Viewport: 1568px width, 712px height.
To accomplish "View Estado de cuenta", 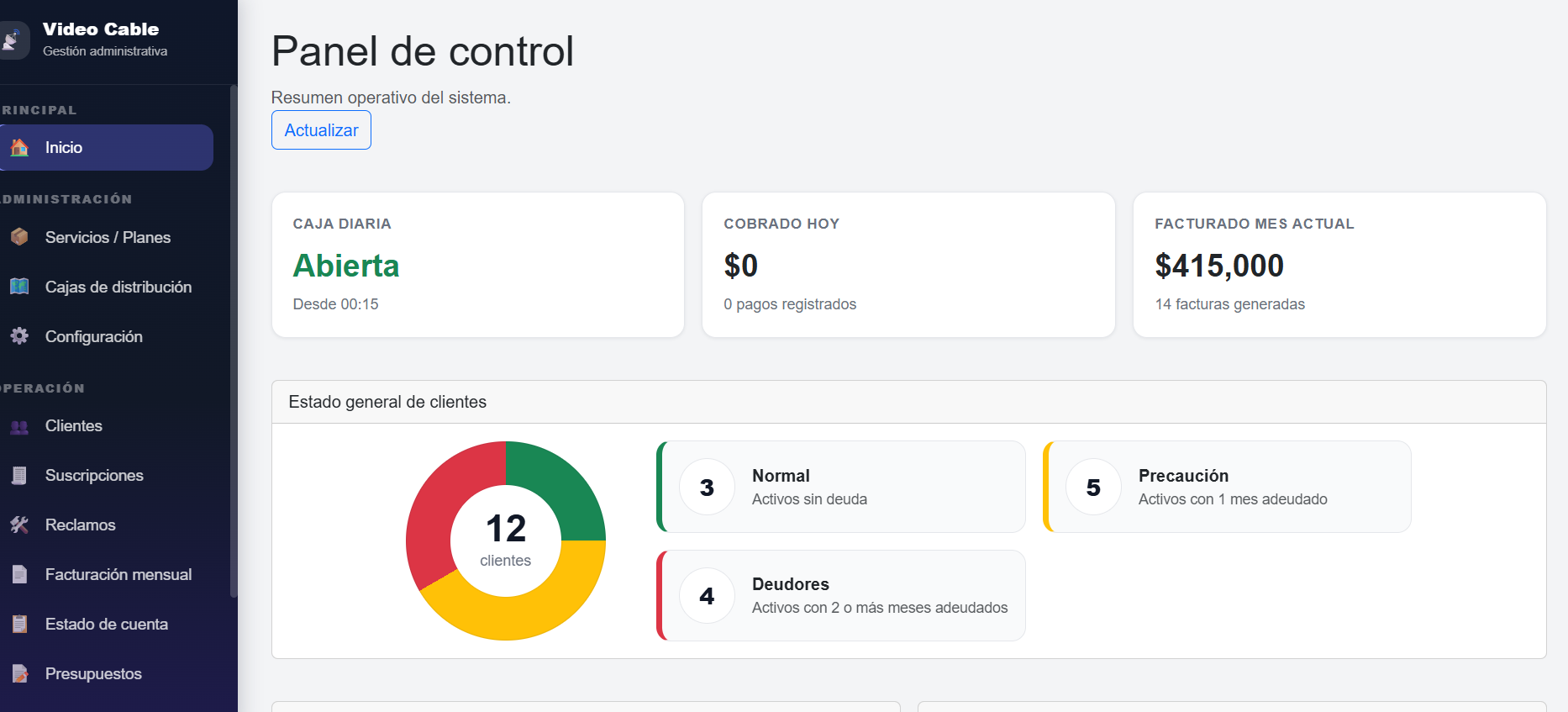I will [x=106, y=625].
